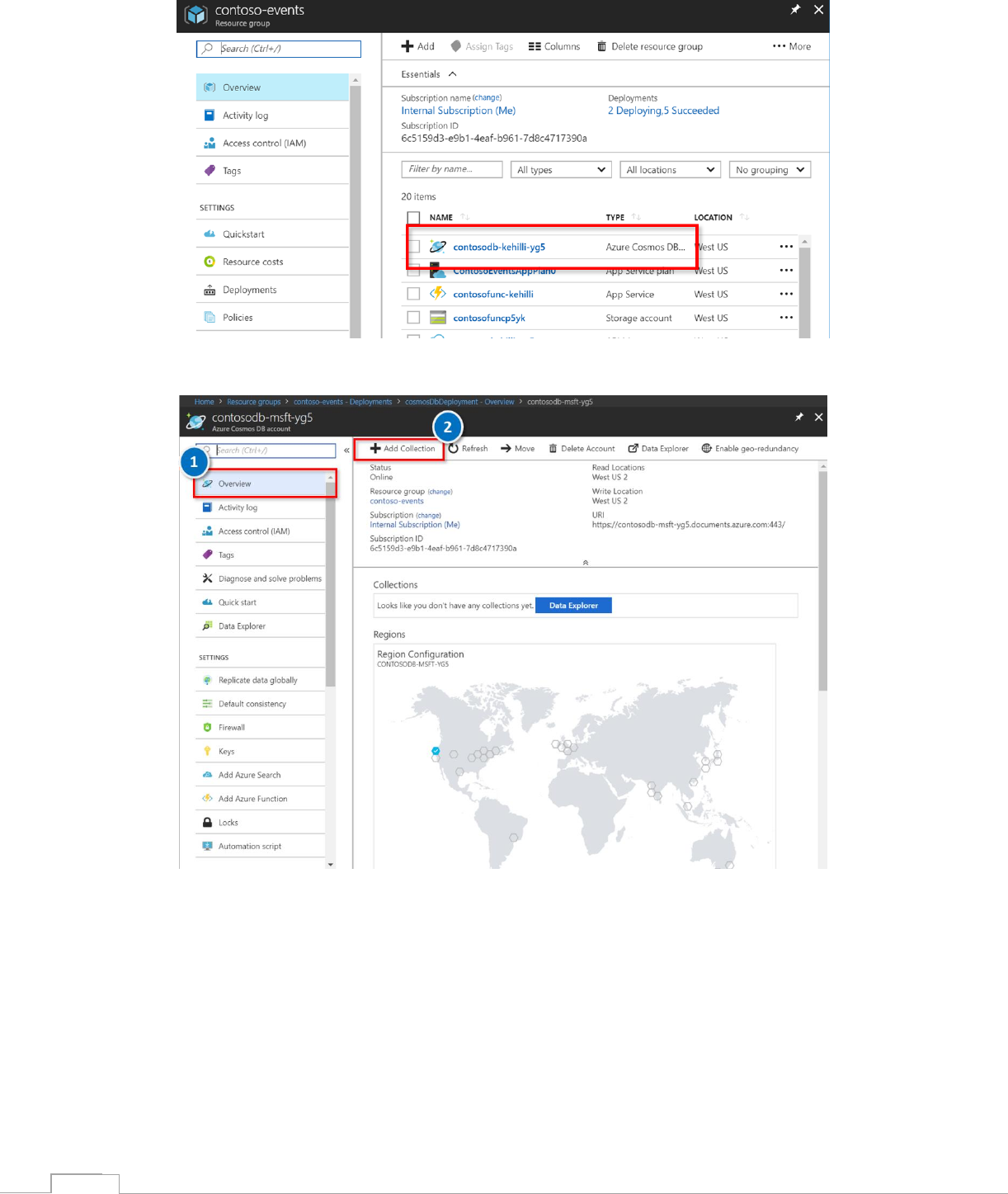Viewport: 1008px width, 1194px height.
Task: Open Data Explorer in Cosmos DB sidebar
Action: [x=261, y=626]
